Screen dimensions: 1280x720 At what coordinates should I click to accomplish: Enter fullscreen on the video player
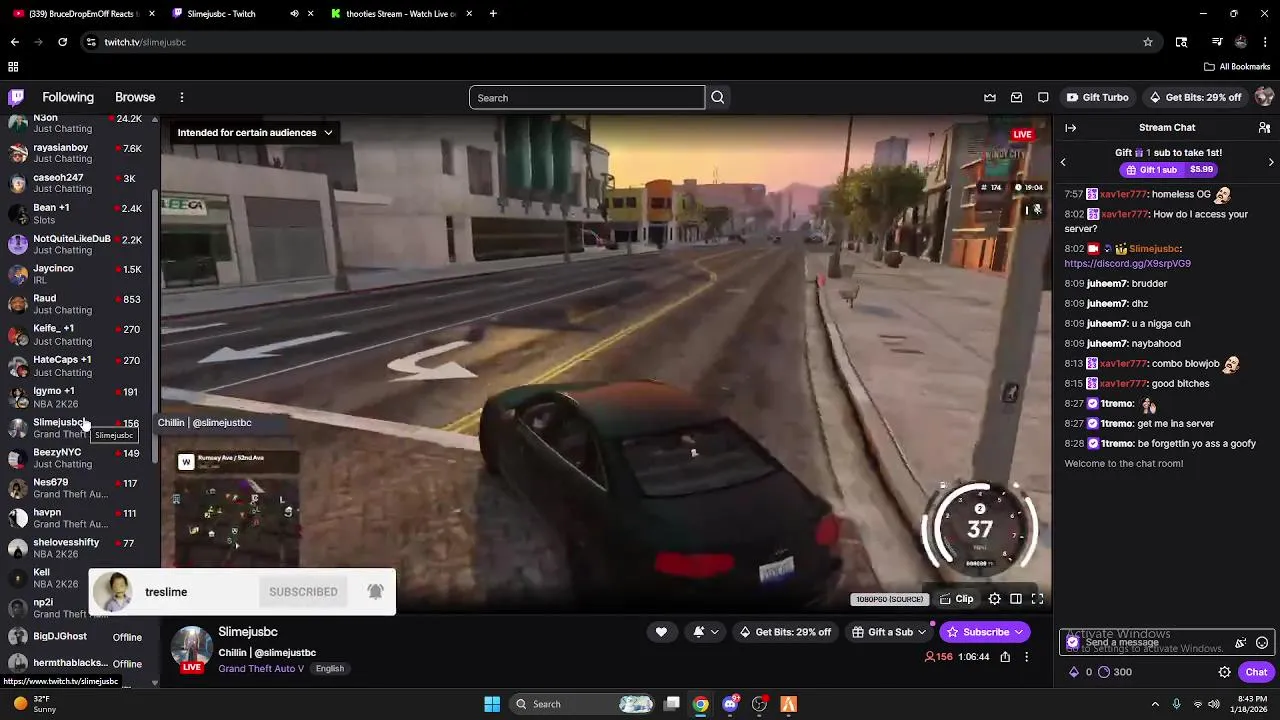pyautogui.click(x=1037, y=599)
